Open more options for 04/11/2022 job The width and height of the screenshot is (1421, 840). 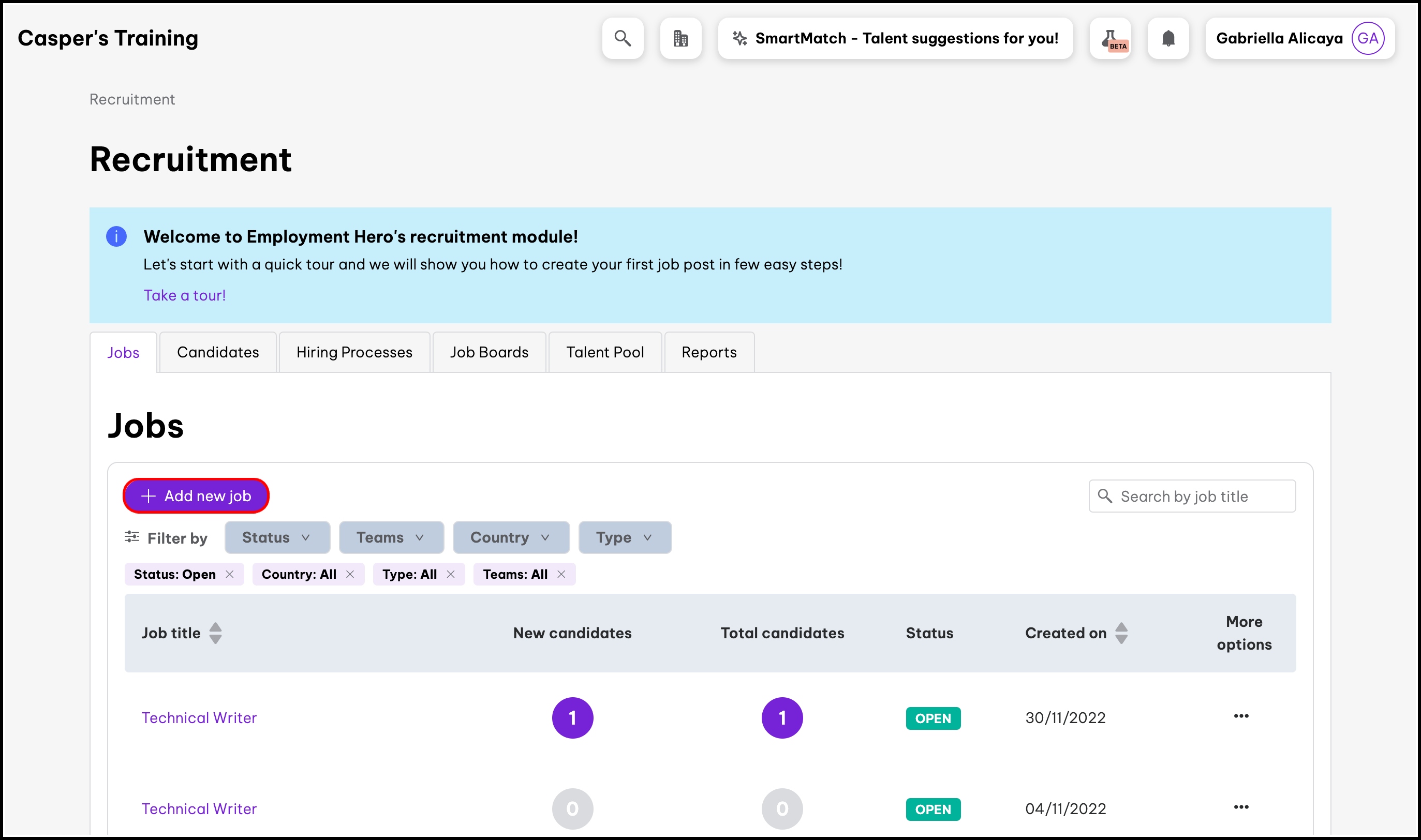1241,807
